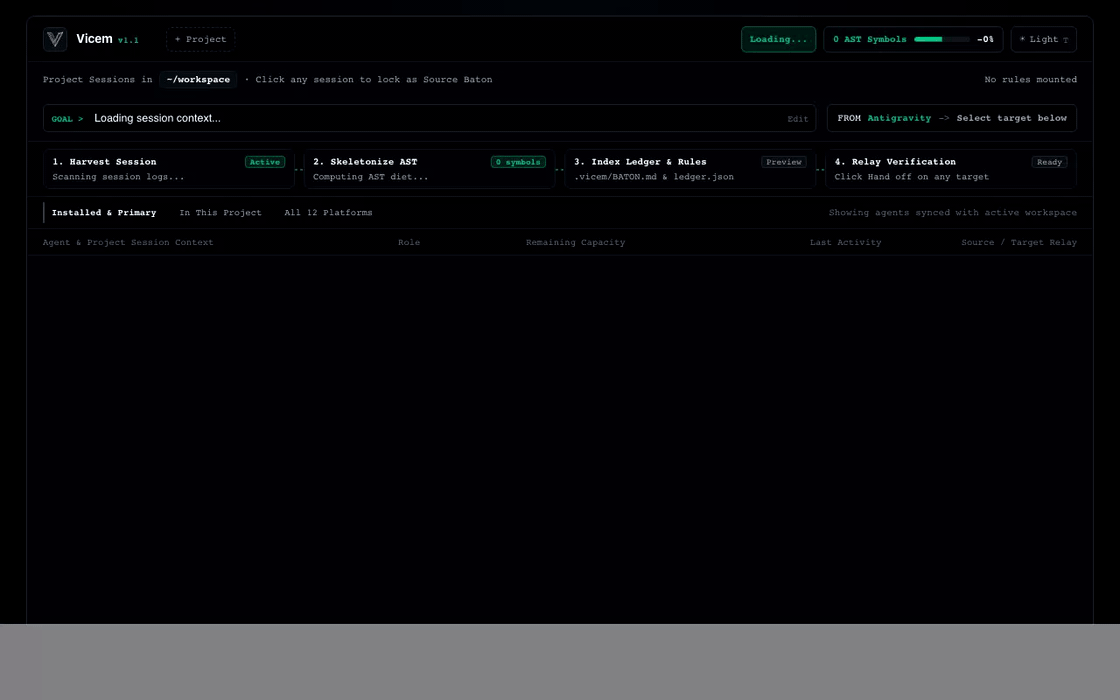Click the -0% percentage value
This screenshot has width=1120, height=700.
pyautogui.click(x=985, y=40)
